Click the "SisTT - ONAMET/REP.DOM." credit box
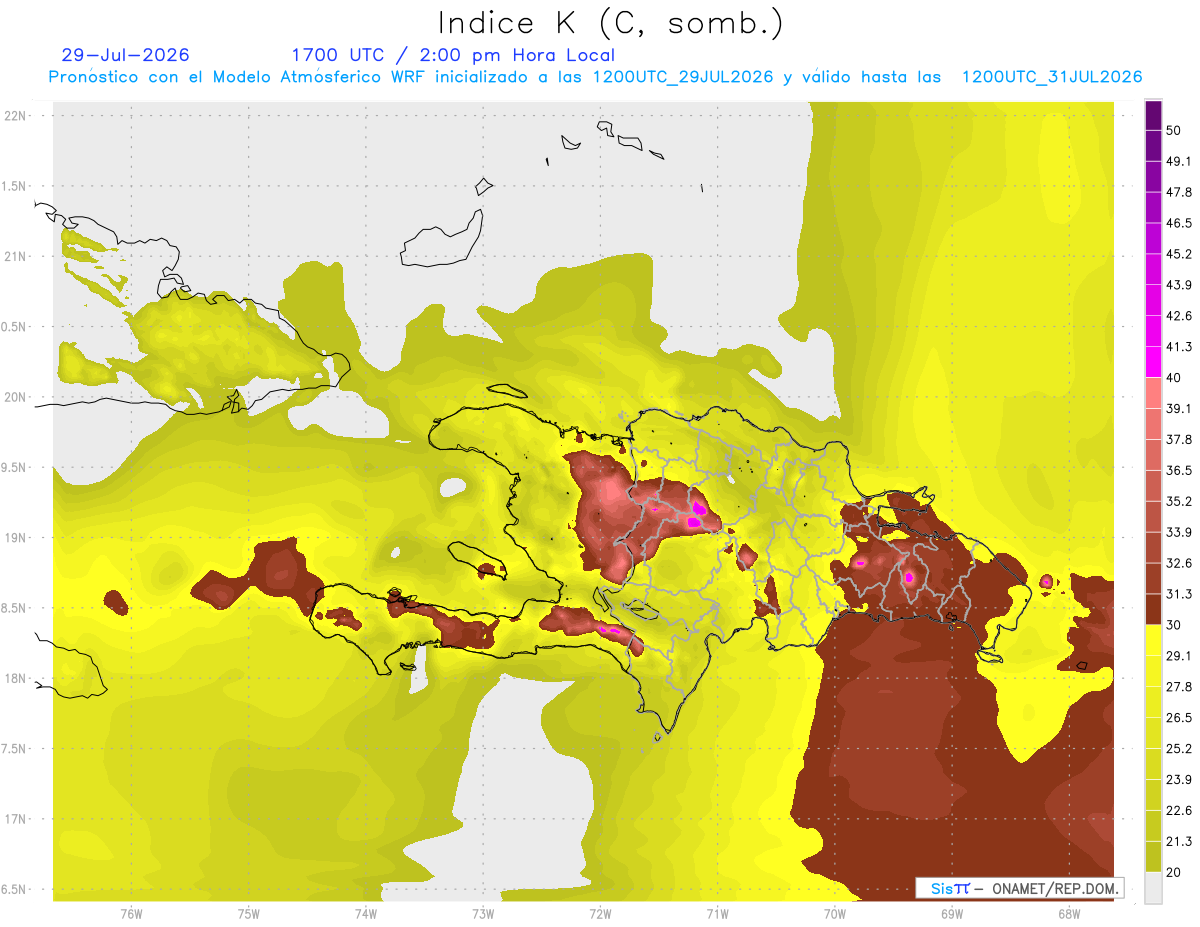 (1019, 888)
